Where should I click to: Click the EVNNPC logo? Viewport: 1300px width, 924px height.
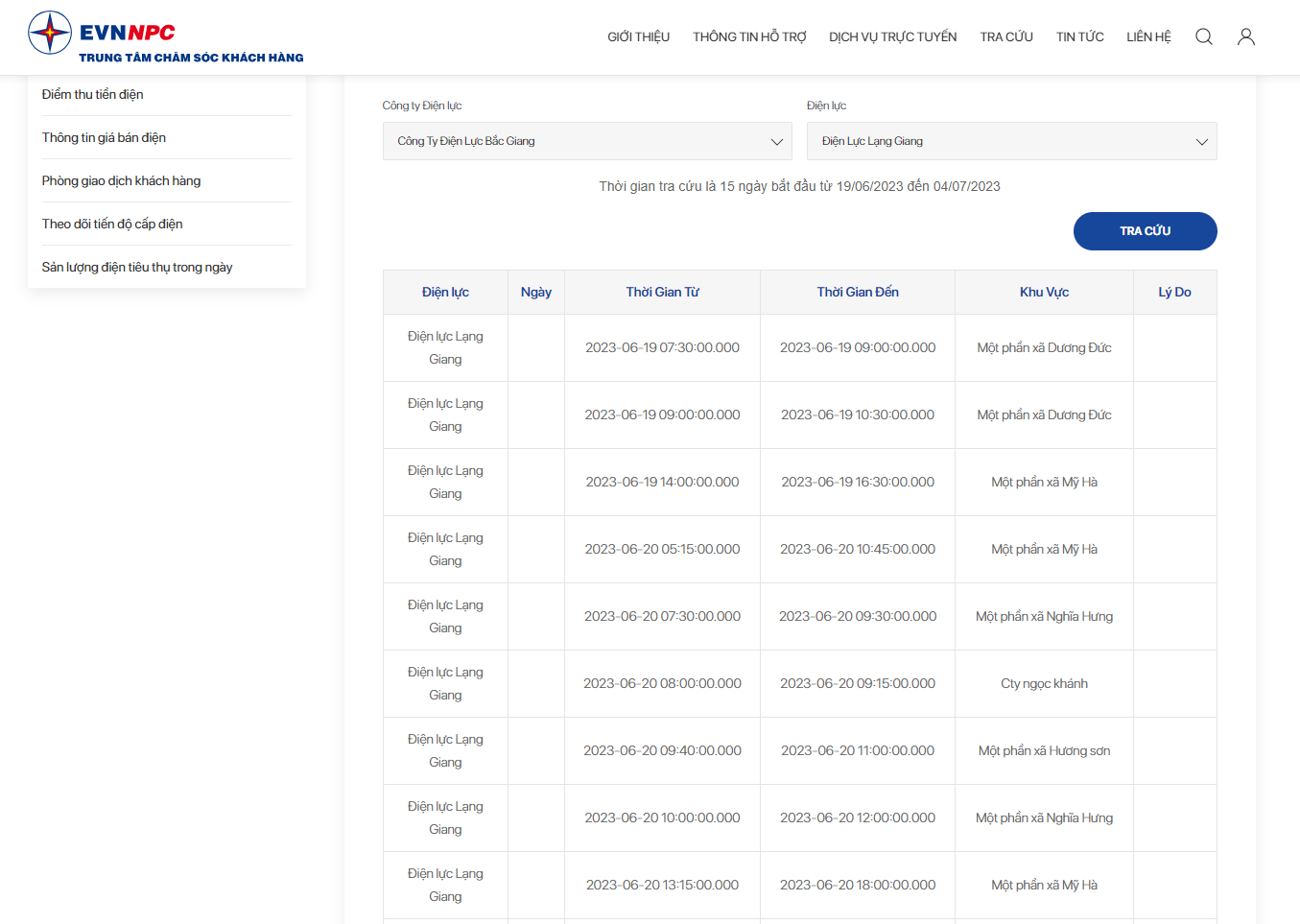pyautogui.click(x=165, y=37)
